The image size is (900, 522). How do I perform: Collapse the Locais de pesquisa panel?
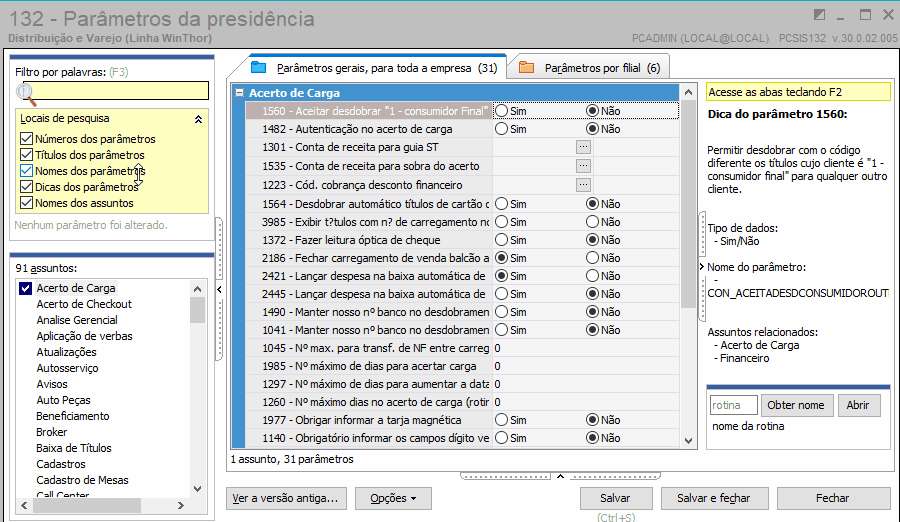(x=198, y=119)
